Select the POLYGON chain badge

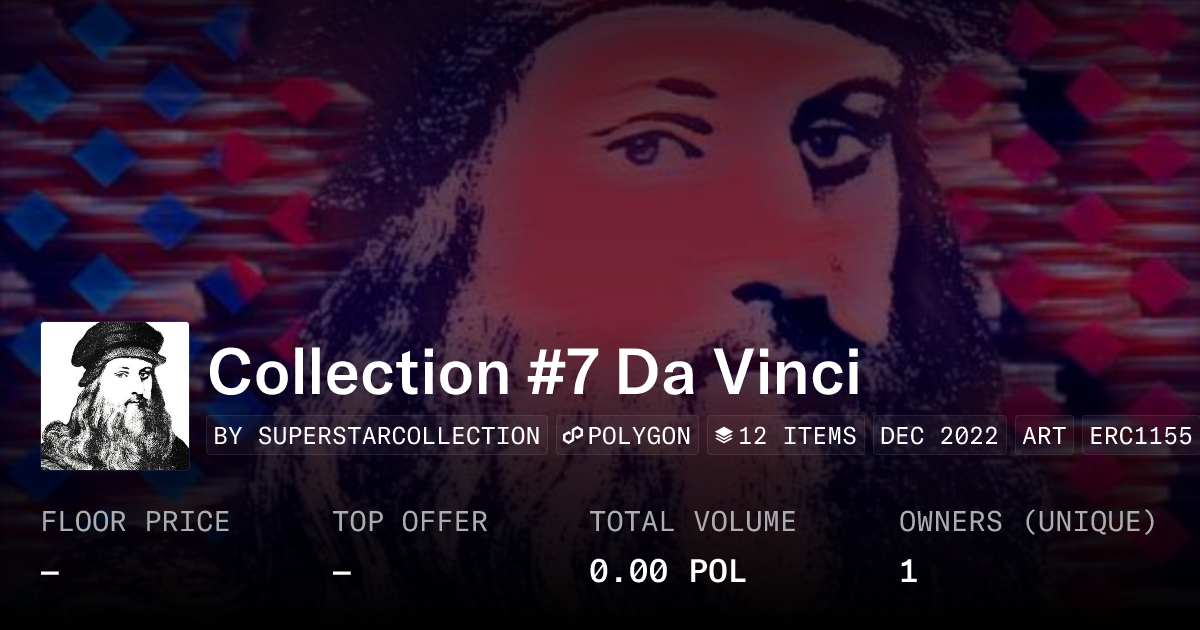click(x=627, y=436)
